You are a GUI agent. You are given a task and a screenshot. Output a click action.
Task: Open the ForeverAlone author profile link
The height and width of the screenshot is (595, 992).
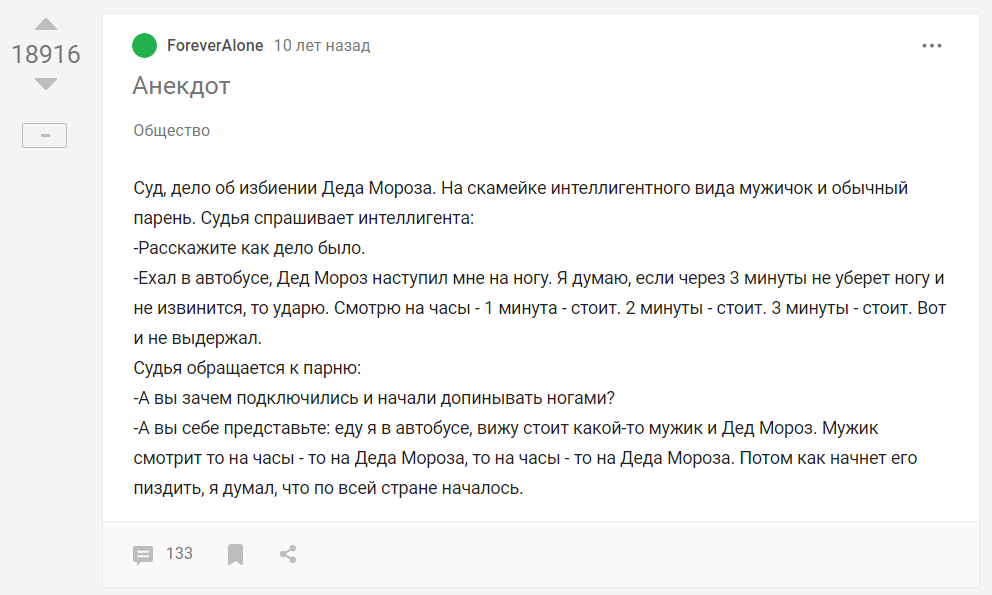point(215,46)
